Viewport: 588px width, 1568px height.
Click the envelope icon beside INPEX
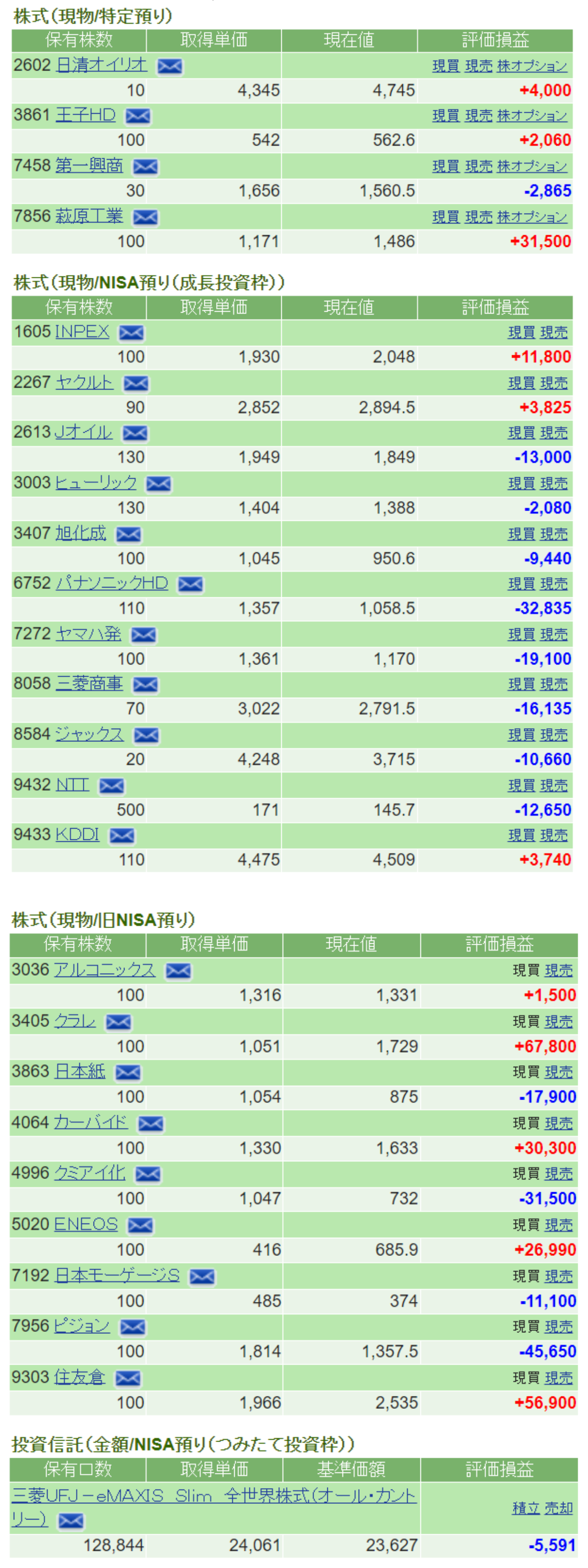pos(131,332)
